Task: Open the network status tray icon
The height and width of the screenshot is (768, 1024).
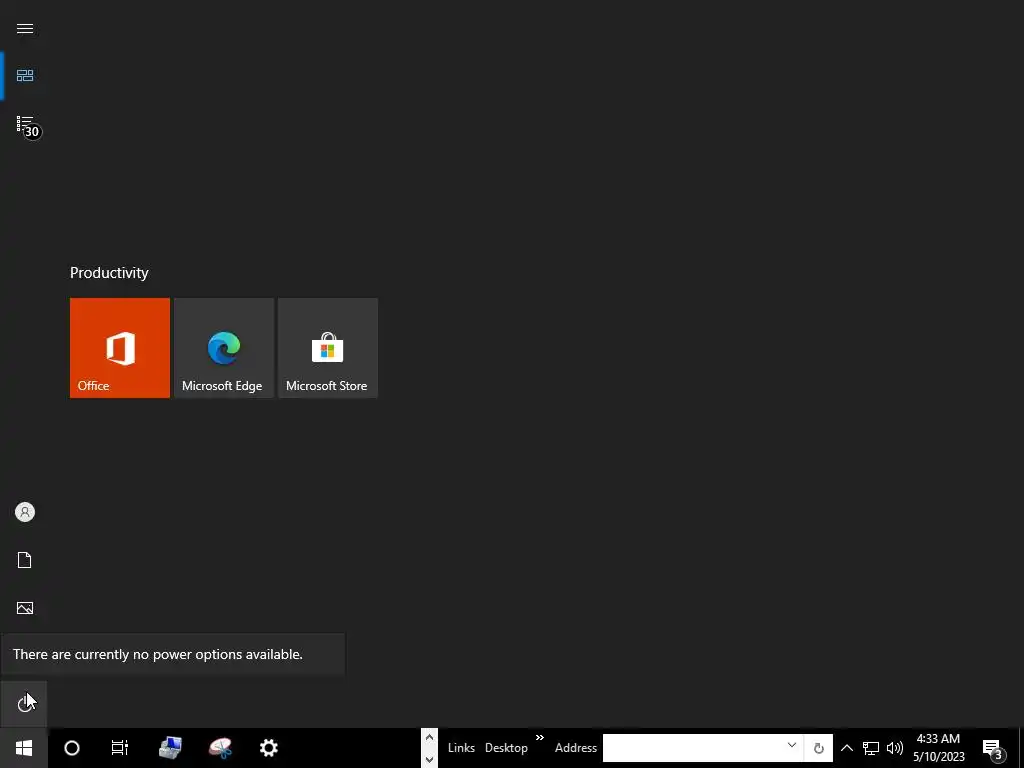Action: click(870, 748)
